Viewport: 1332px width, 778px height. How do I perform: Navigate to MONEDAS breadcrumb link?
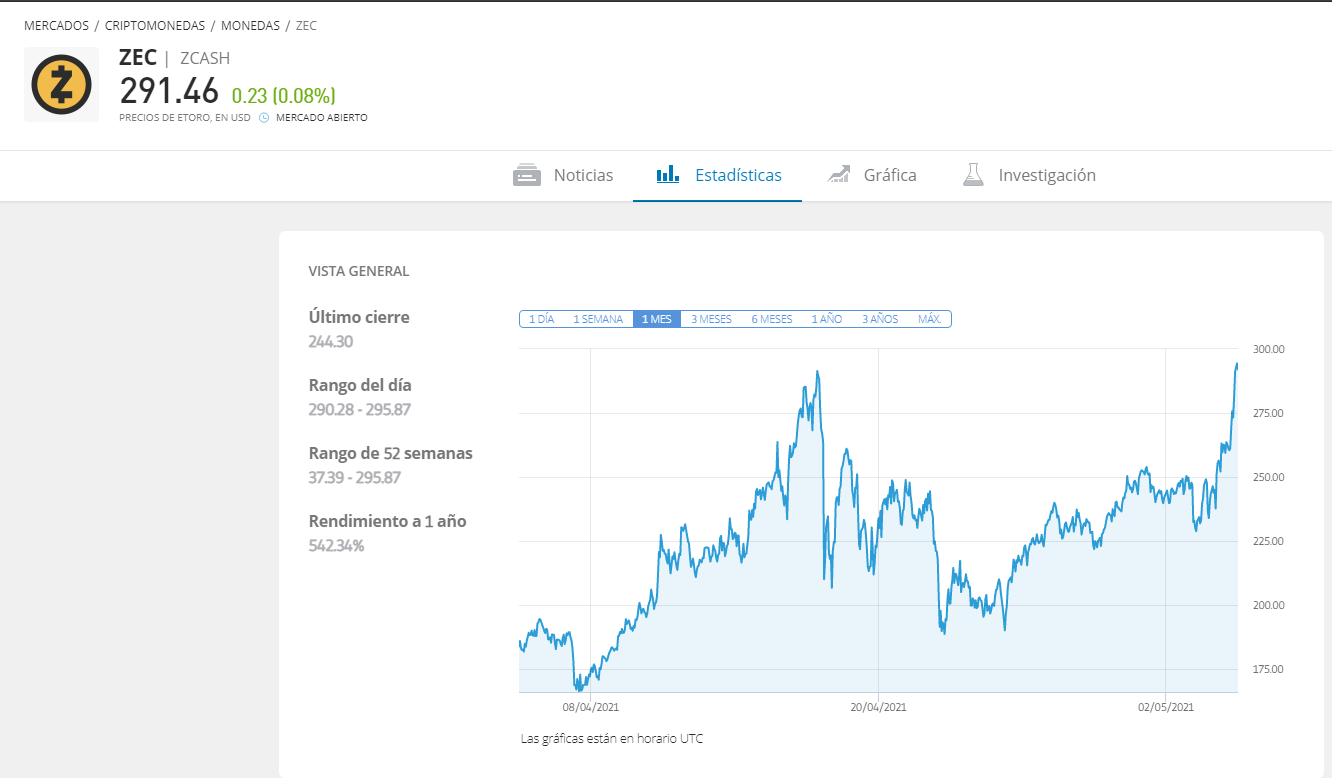[x=250, y=26]
